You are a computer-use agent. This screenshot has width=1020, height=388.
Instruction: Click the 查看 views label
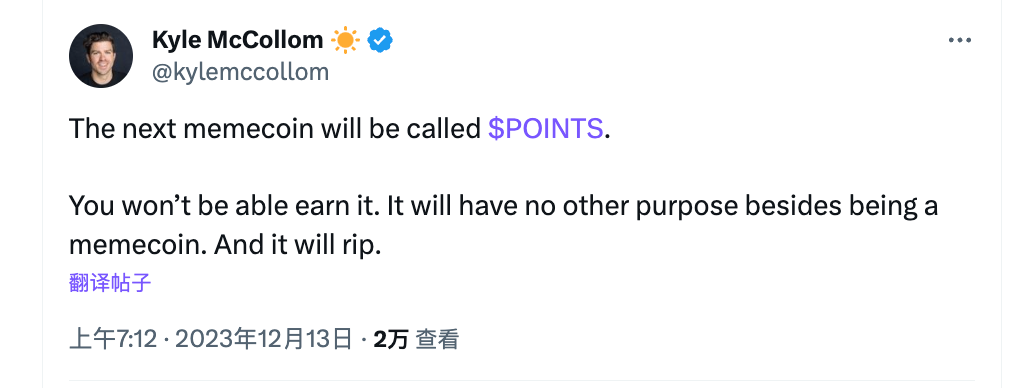[x=437, y=339]
